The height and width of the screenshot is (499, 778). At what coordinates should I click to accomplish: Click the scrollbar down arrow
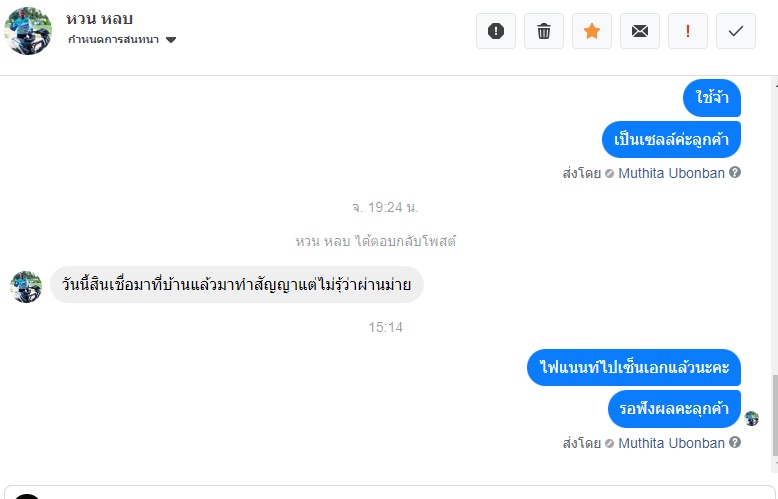point(773,465)
